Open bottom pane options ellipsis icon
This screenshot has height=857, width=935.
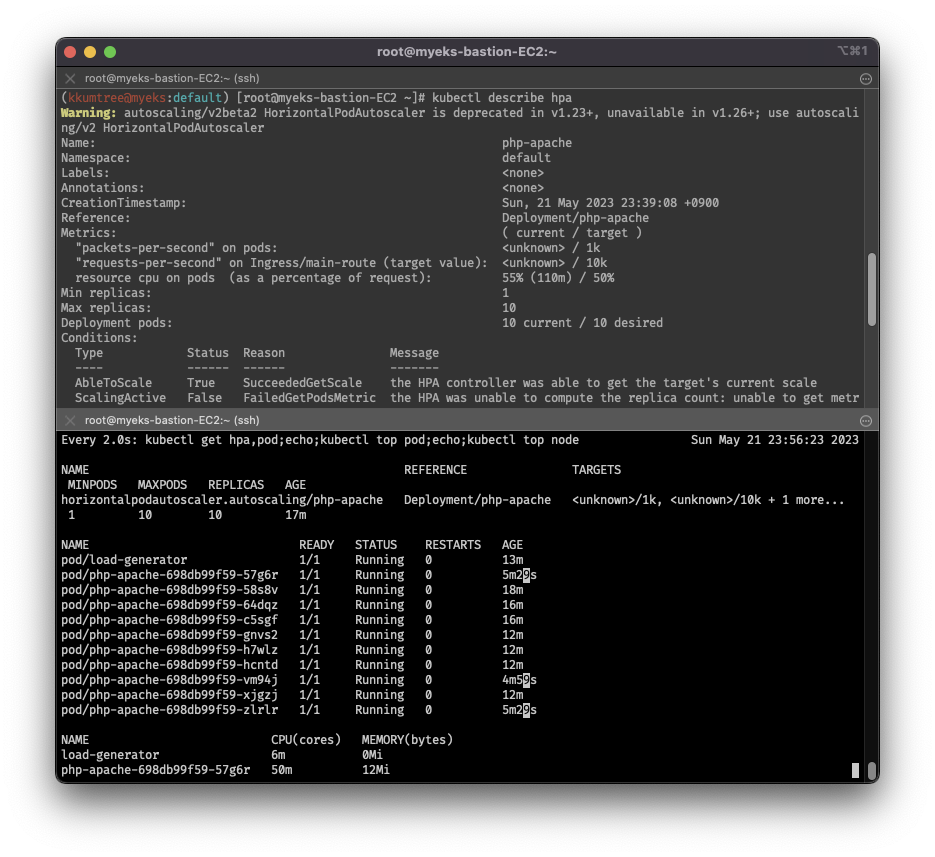(866, 421)
